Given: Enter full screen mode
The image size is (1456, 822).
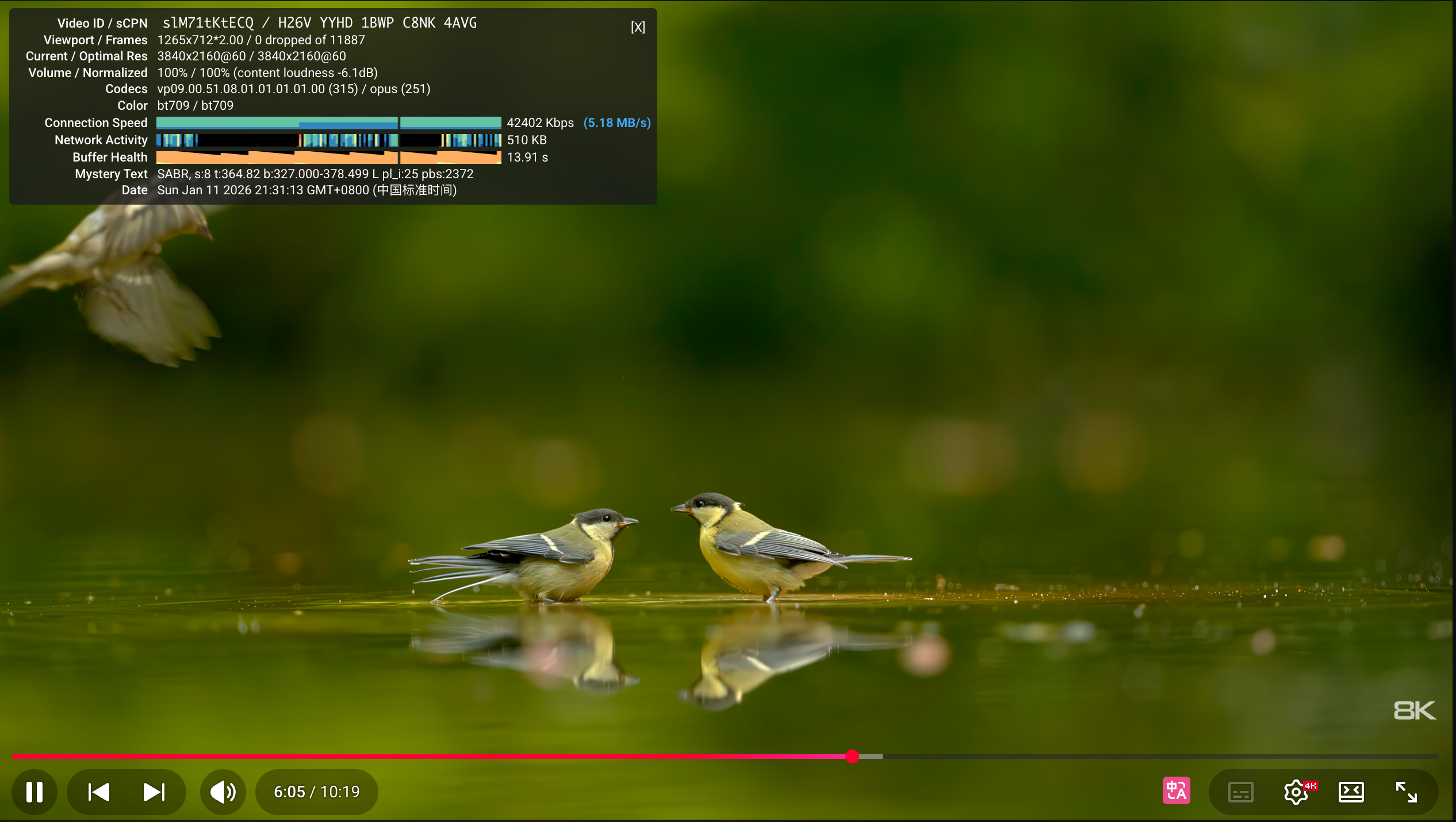Looking at the screenshot, I should [1406, 792].
